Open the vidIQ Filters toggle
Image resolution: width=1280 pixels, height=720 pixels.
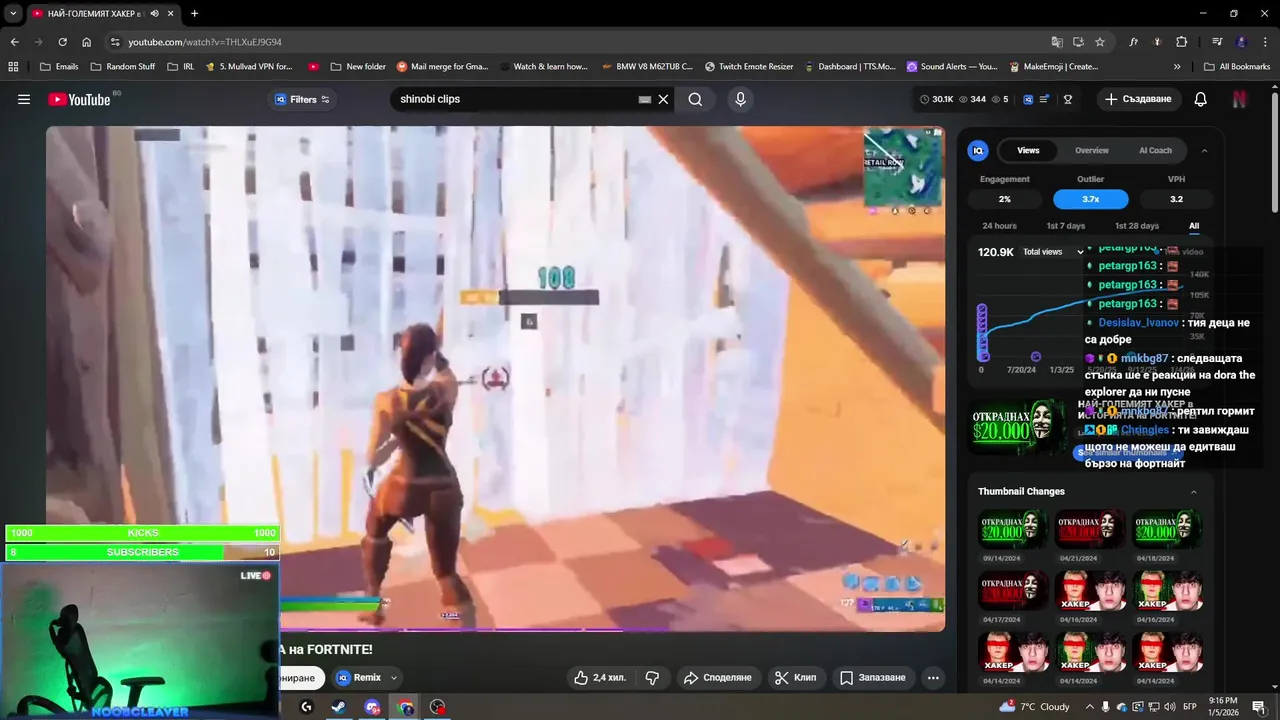(302, 99)
